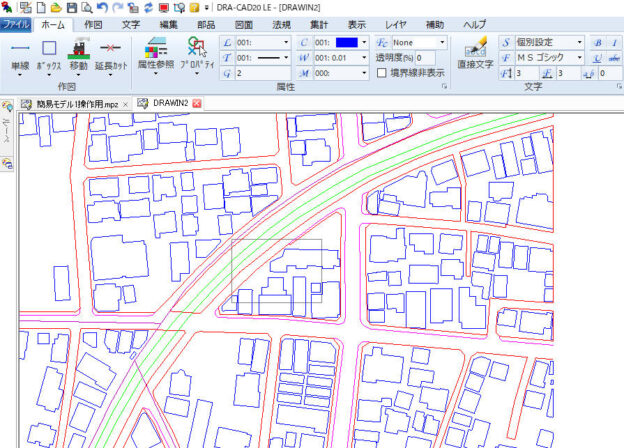Open the ファイル file menu
This screenshot has height=448, width=624.
pyautogui.click(x=16, y=24)
